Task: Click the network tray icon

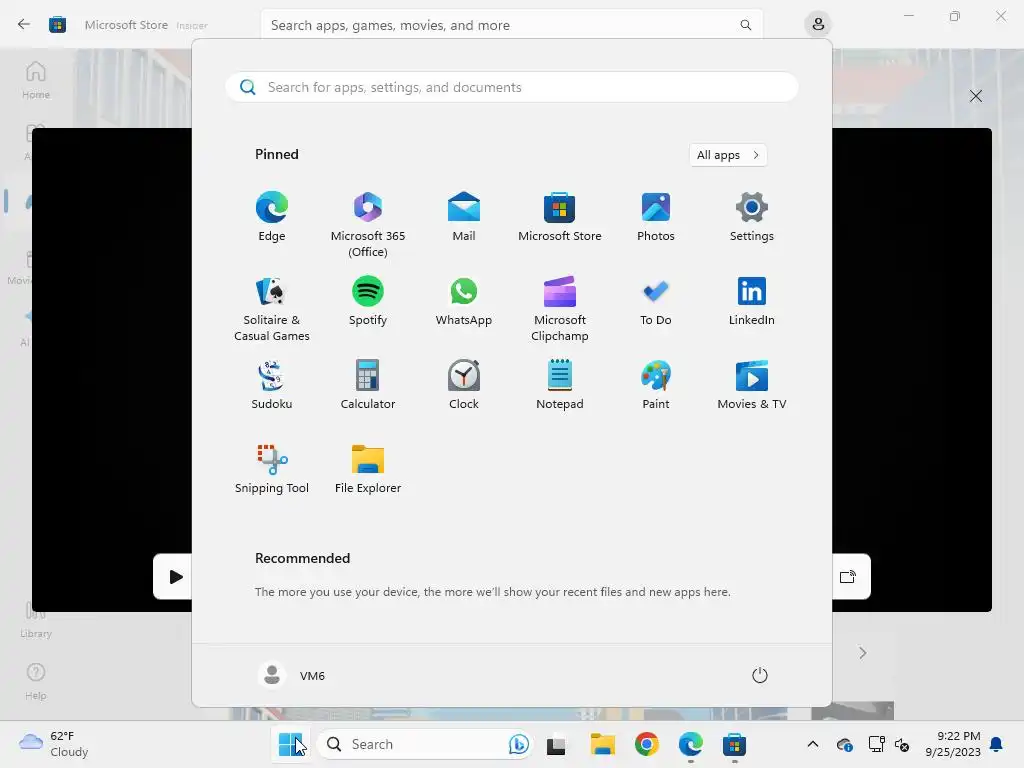Action: pos(876,744)
